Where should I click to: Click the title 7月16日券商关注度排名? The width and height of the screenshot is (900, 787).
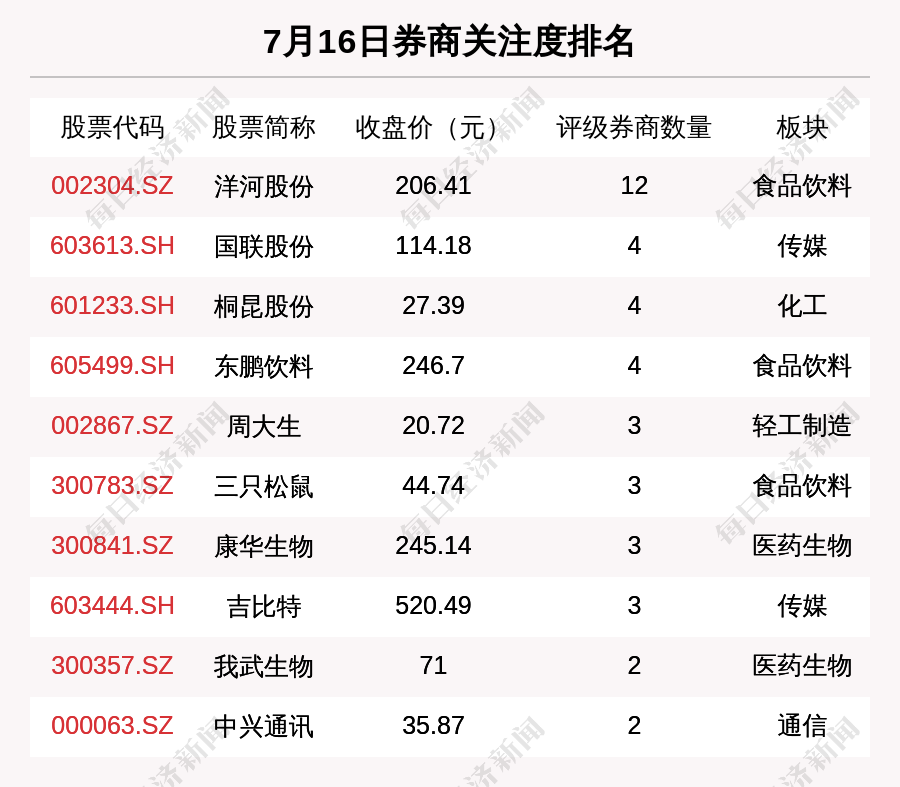[x=449, y=42]
